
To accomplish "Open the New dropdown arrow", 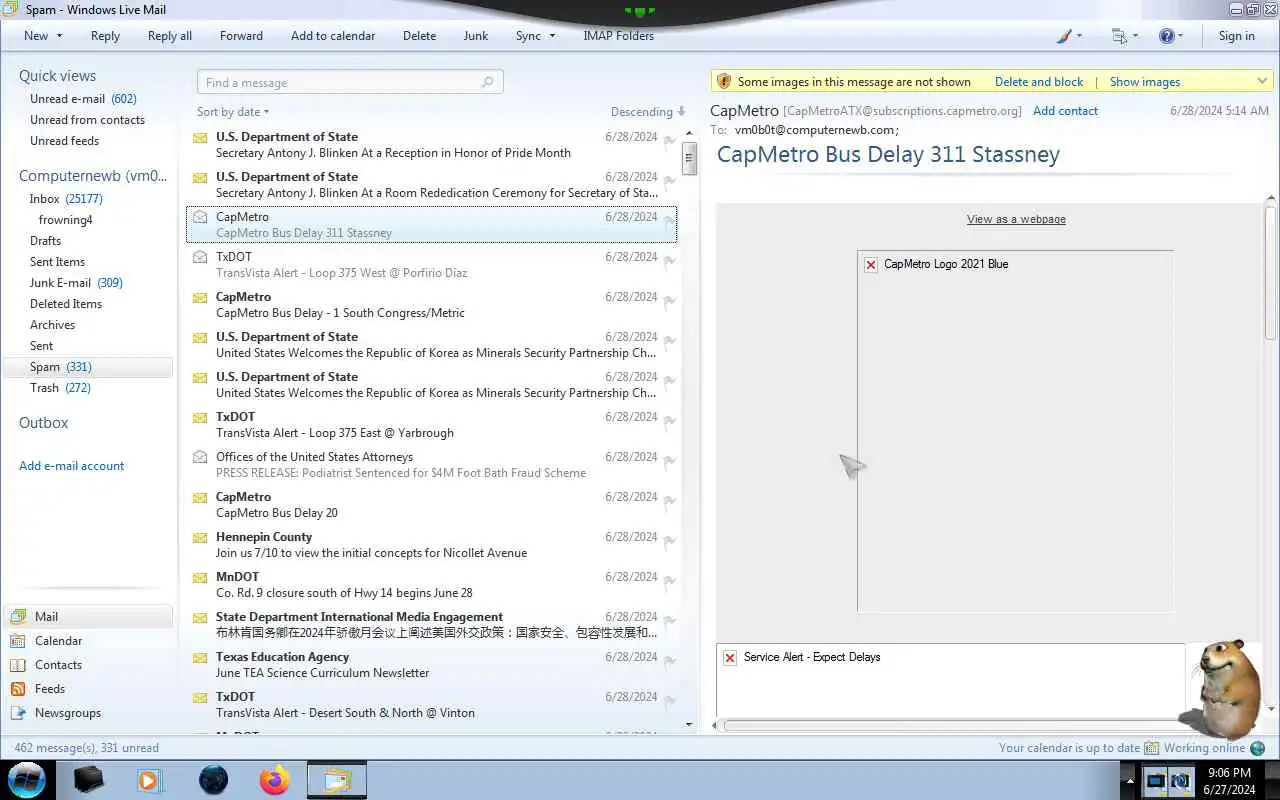I will tap(59, 36).
